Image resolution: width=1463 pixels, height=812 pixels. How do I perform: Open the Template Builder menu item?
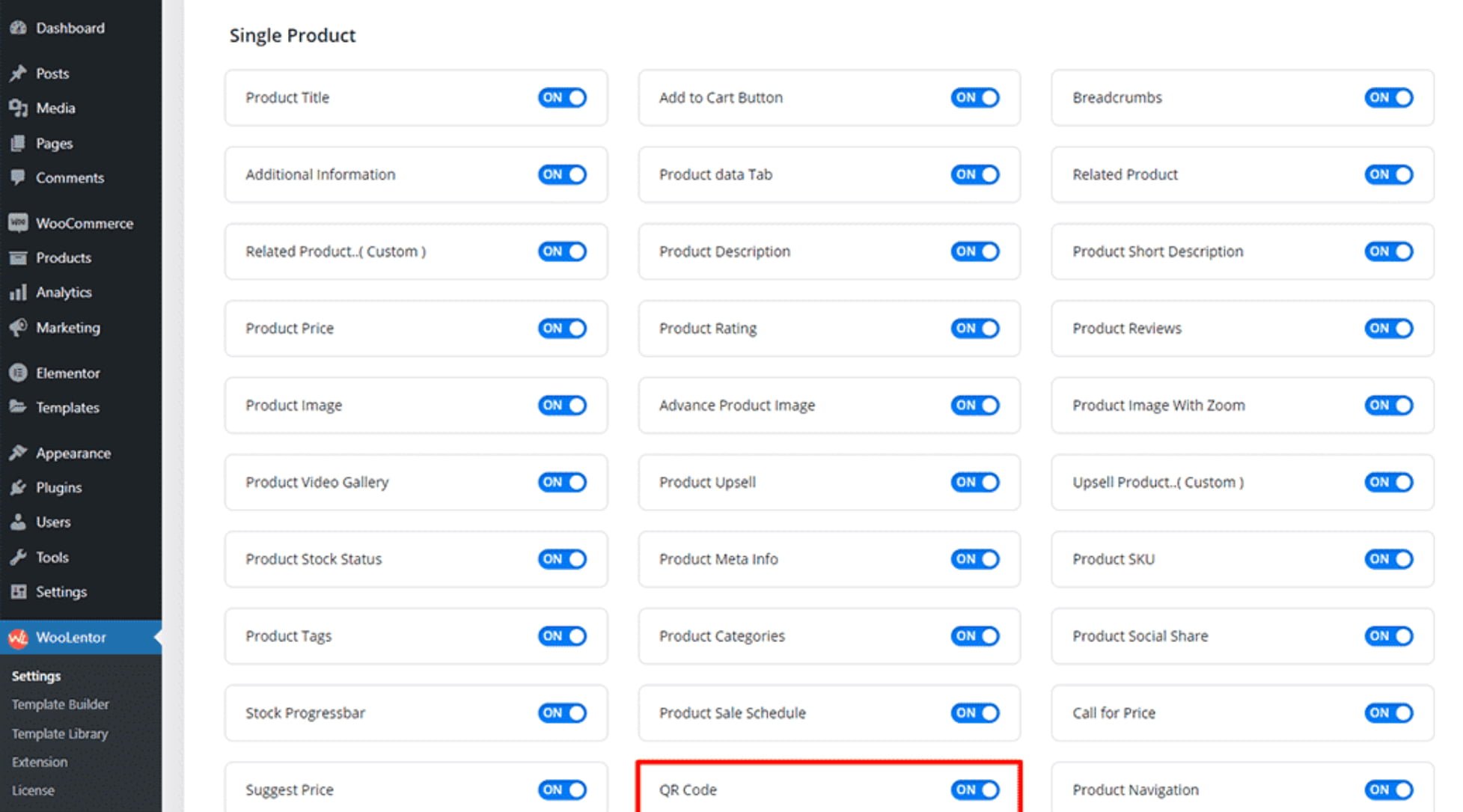61,704
